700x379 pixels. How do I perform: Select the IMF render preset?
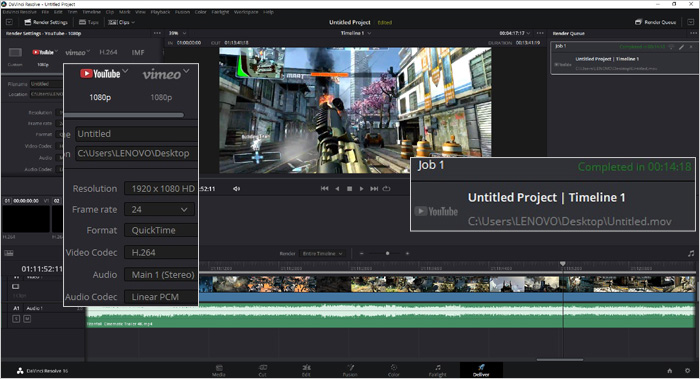click(138, 52)
